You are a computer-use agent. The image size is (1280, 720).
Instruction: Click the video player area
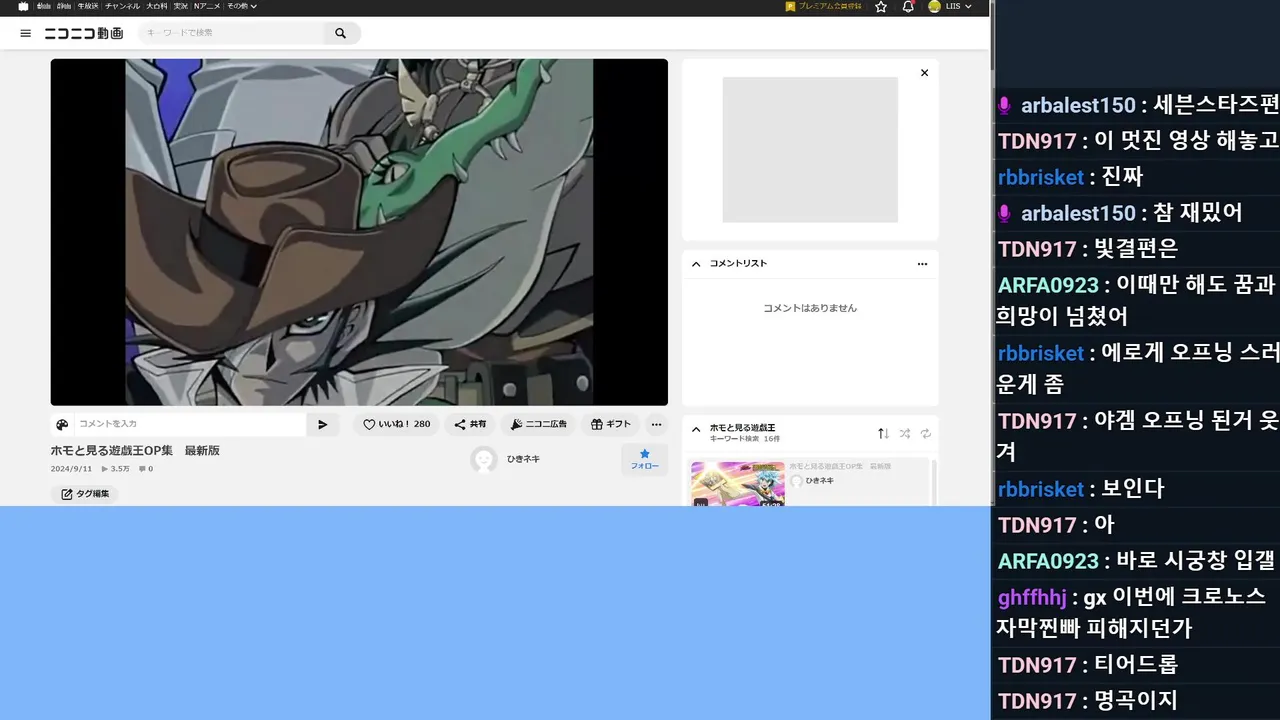(359, 232)
